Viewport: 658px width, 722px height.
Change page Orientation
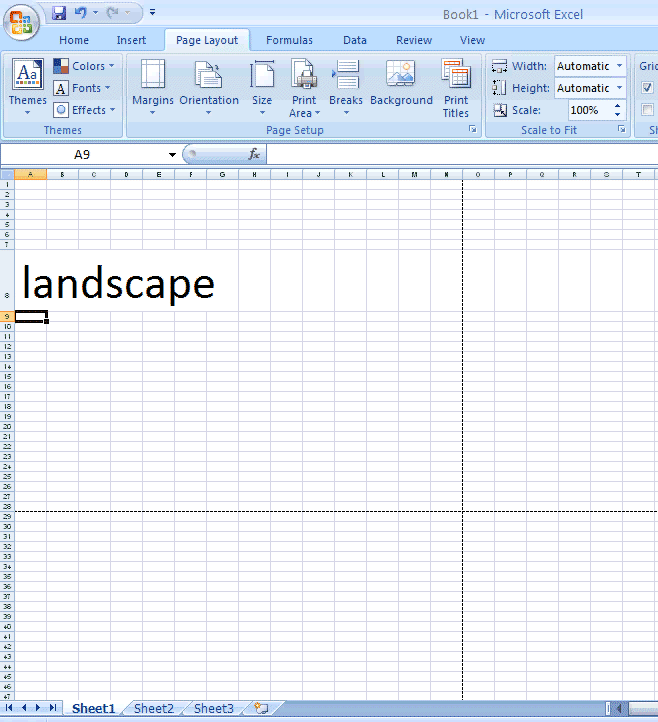pyautogui.click(x=209, y=86)
